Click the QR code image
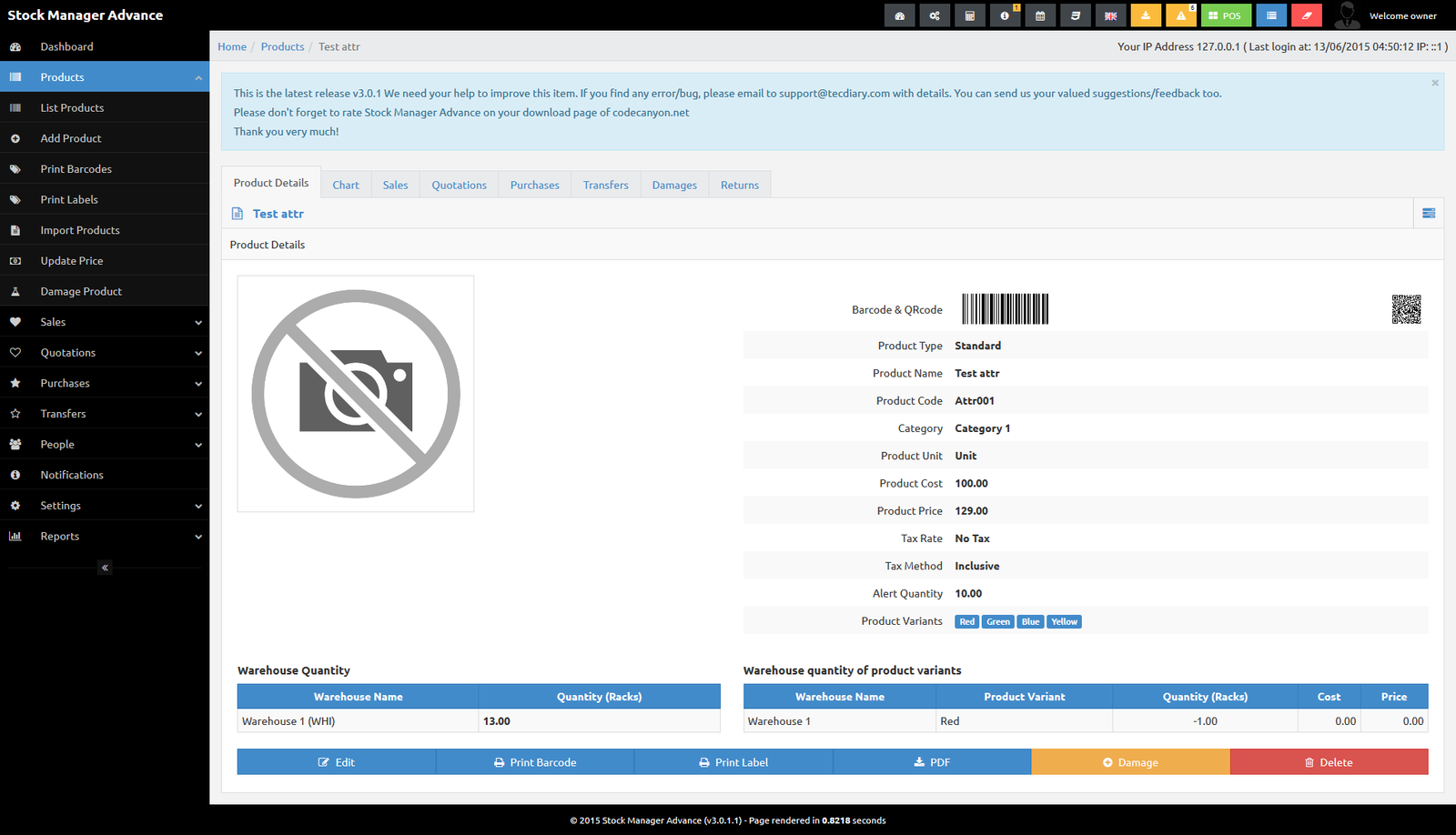Screen dimensions: 1456x835 [x=1406, y=309]
